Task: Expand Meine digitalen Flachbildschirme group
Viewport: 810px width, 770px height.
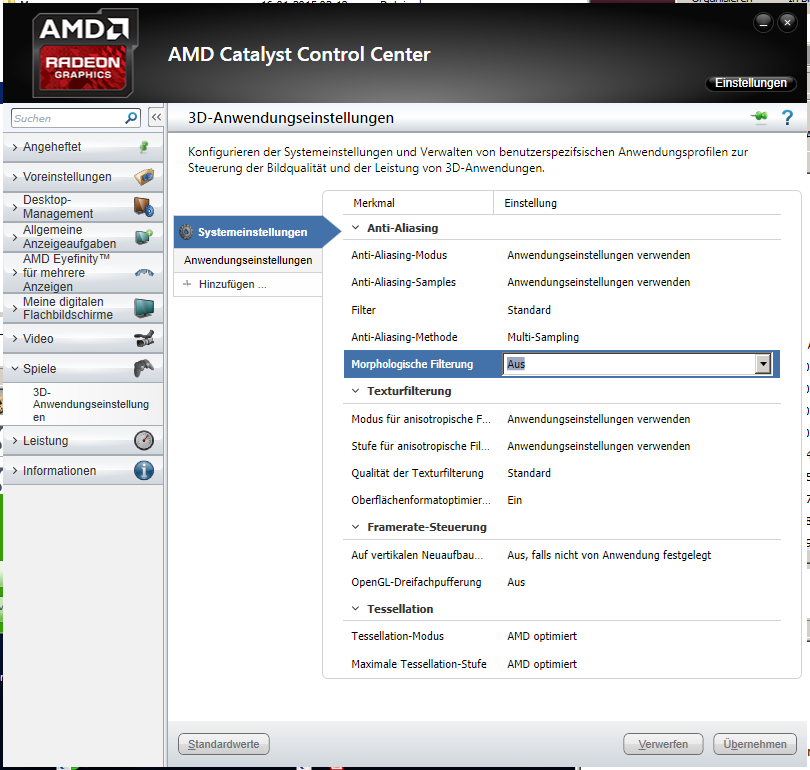Action: (15, 308)
